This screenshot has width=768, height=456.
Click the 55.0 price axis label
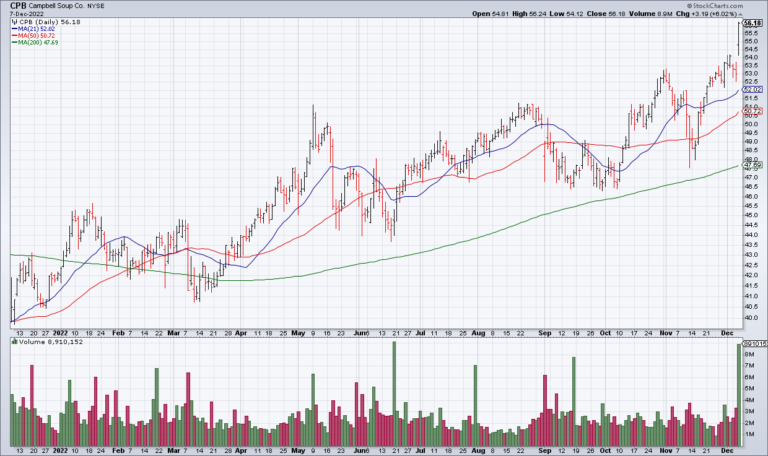[x=751, y=42]
